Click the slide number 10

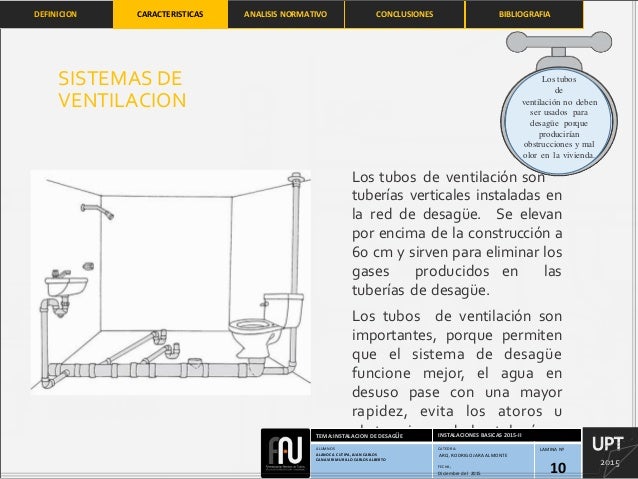tap(558, 468)
